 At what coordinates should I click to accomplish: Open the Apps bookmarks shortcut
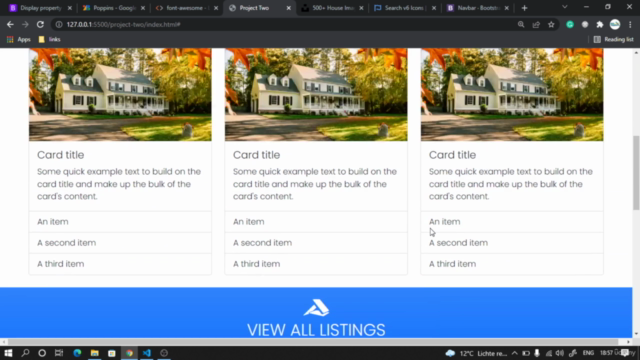coord(19,39)
